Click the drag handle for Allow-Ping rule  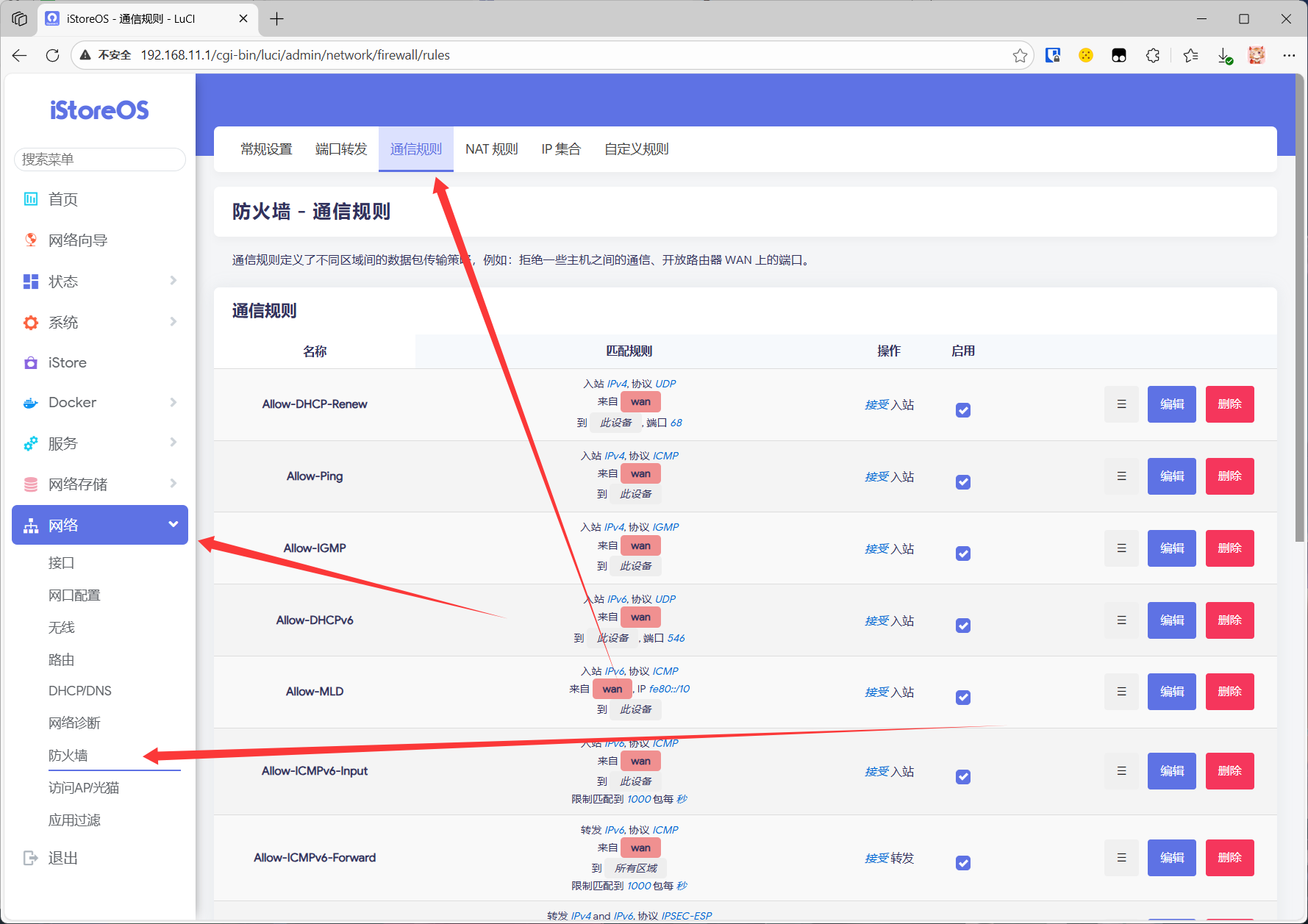click(1121, 476)
